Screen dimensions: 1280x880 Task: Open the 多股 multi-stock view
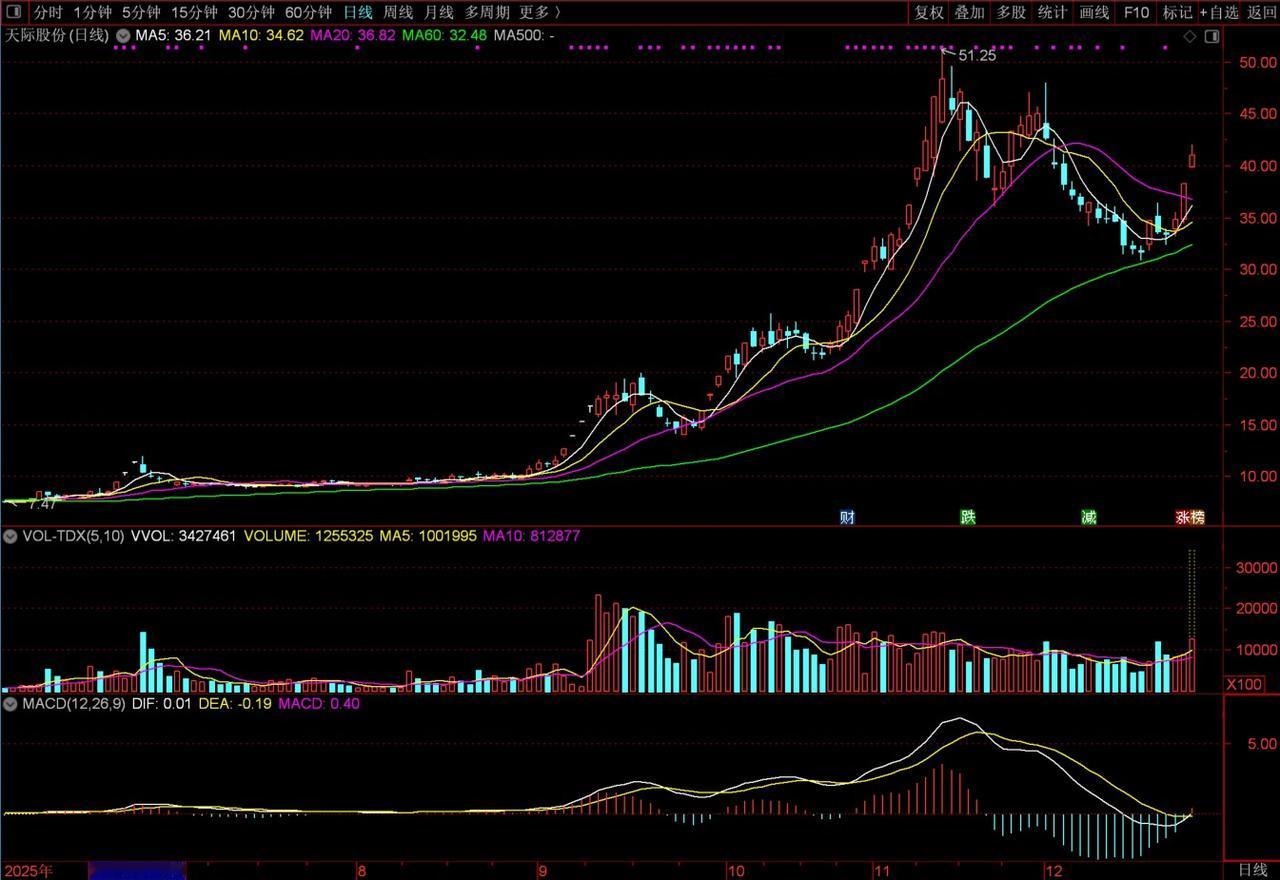coord(1011,12)
